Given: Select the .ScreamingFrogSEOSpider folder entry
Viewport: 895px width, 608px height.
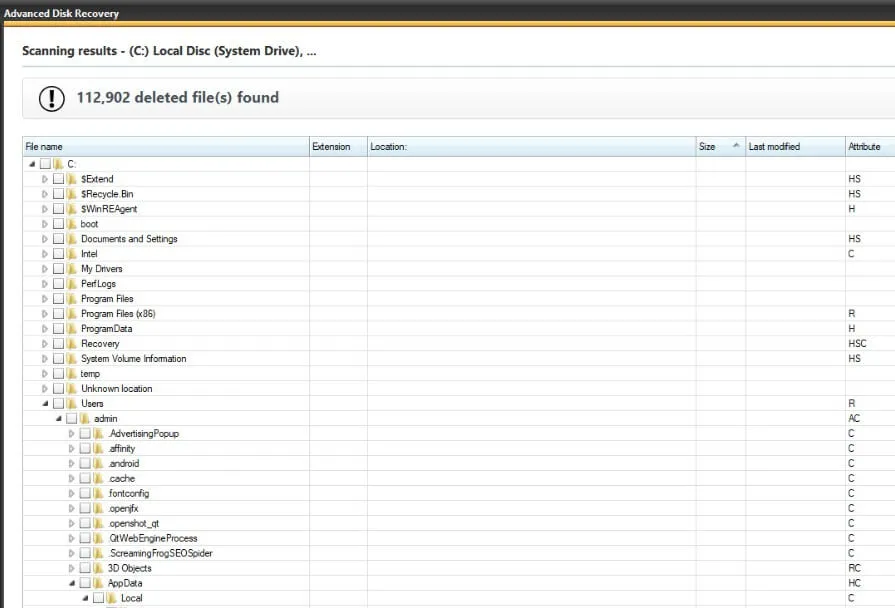Looking at the screenshot, I should (x=160, y=553).
